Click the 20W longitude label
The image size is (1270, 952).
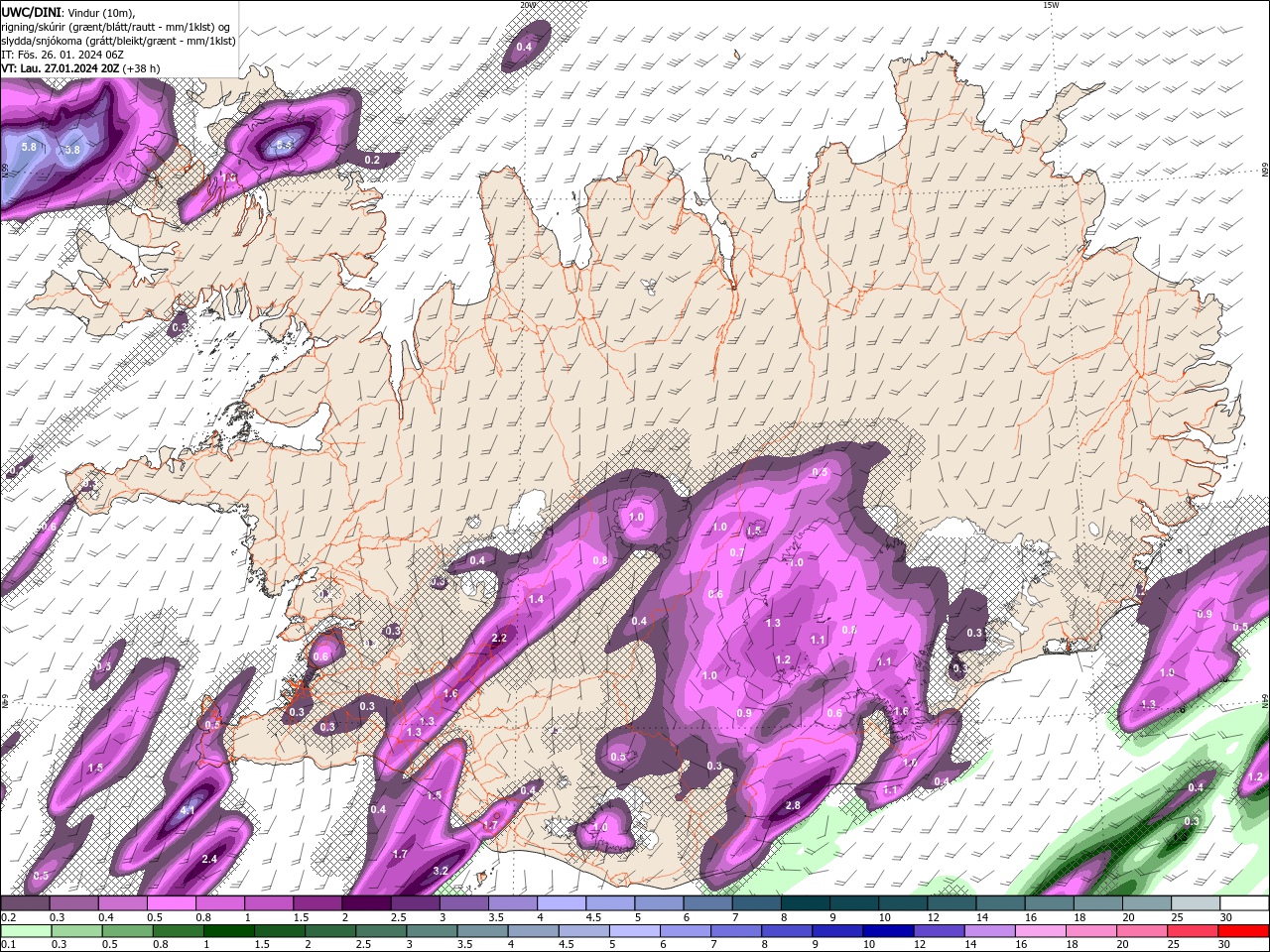pyautogui.click(x=529, y=5)
